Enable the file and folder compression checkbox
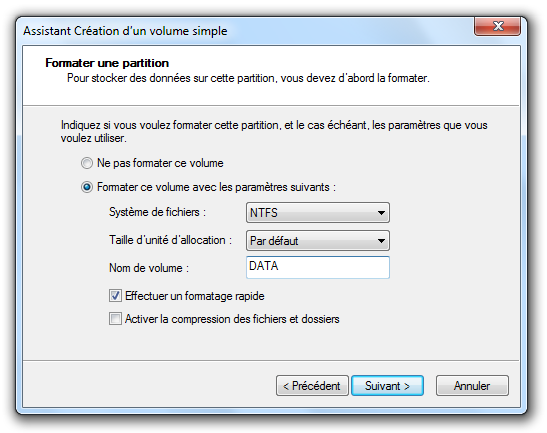Image resolution: width=547 pixels, height=433 pixels. pos(115,319)
